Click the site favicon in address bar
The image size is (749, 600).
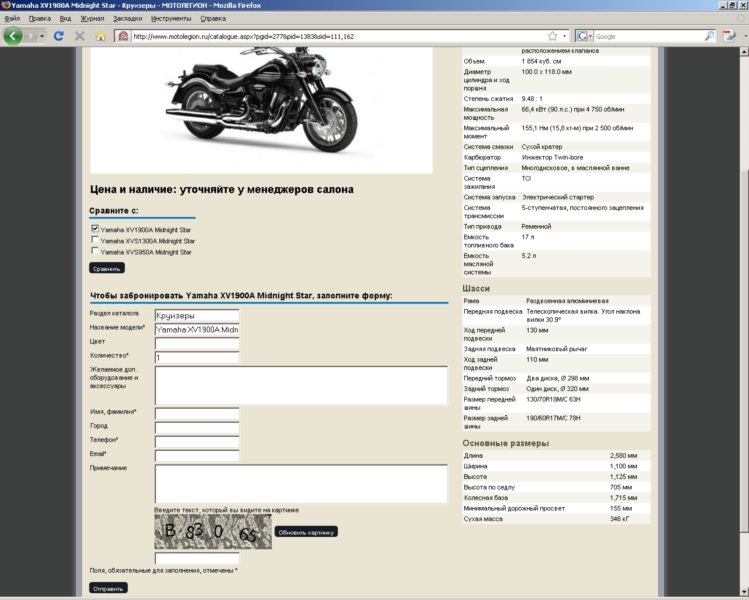tap(123, 36)
